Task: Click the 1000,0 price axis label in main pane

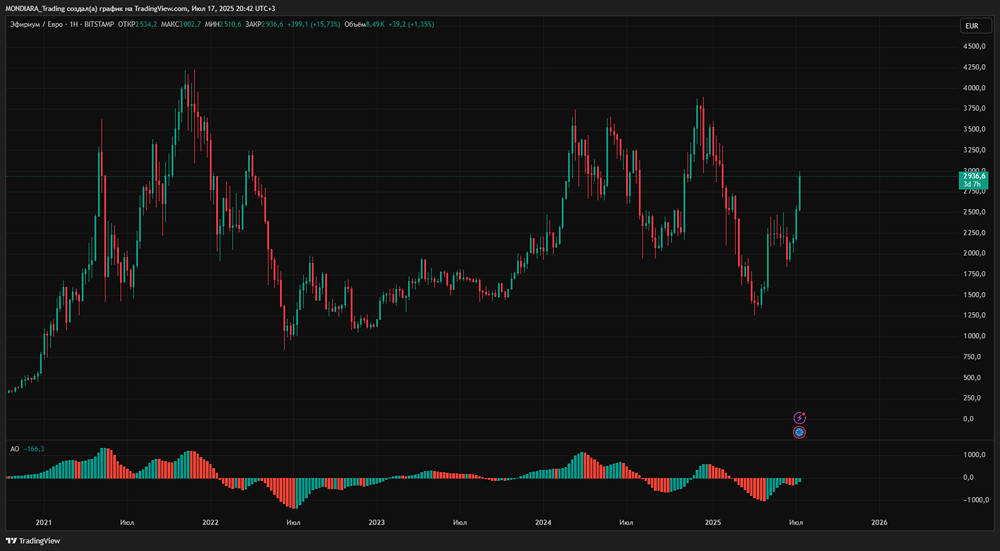Action: (x=974, y=336)
